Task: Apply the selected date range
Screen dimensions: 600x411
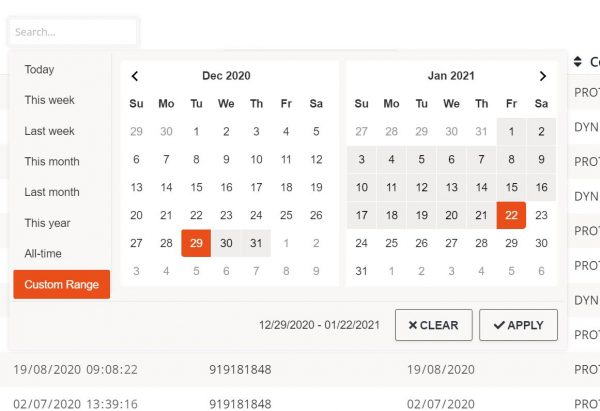Action: click(518, 325)
